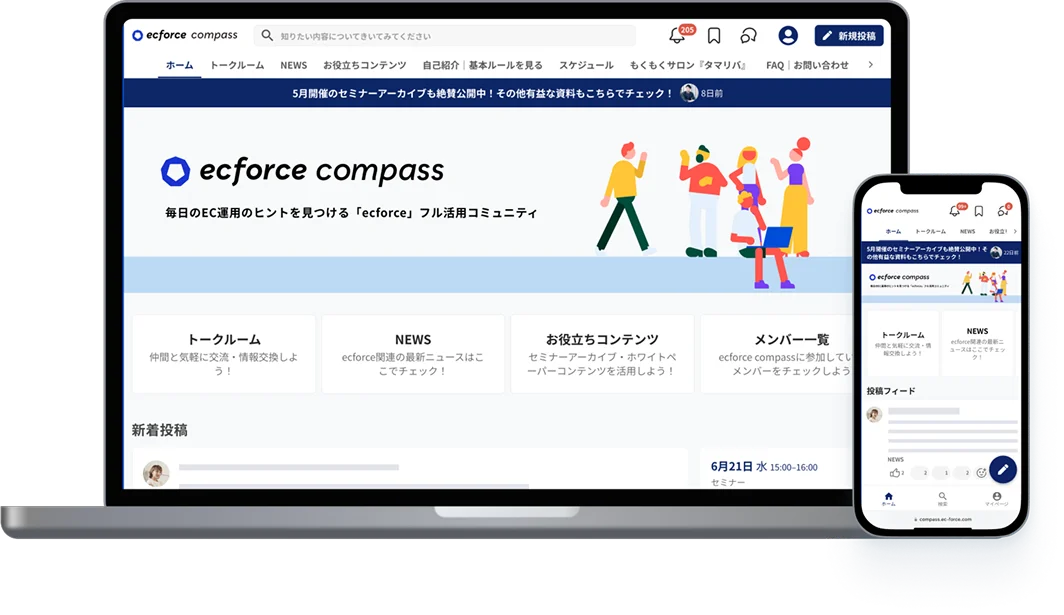Tap add reaction smiley on phone post
Viewport: 1064px width, 615px height.
(981, 473)
